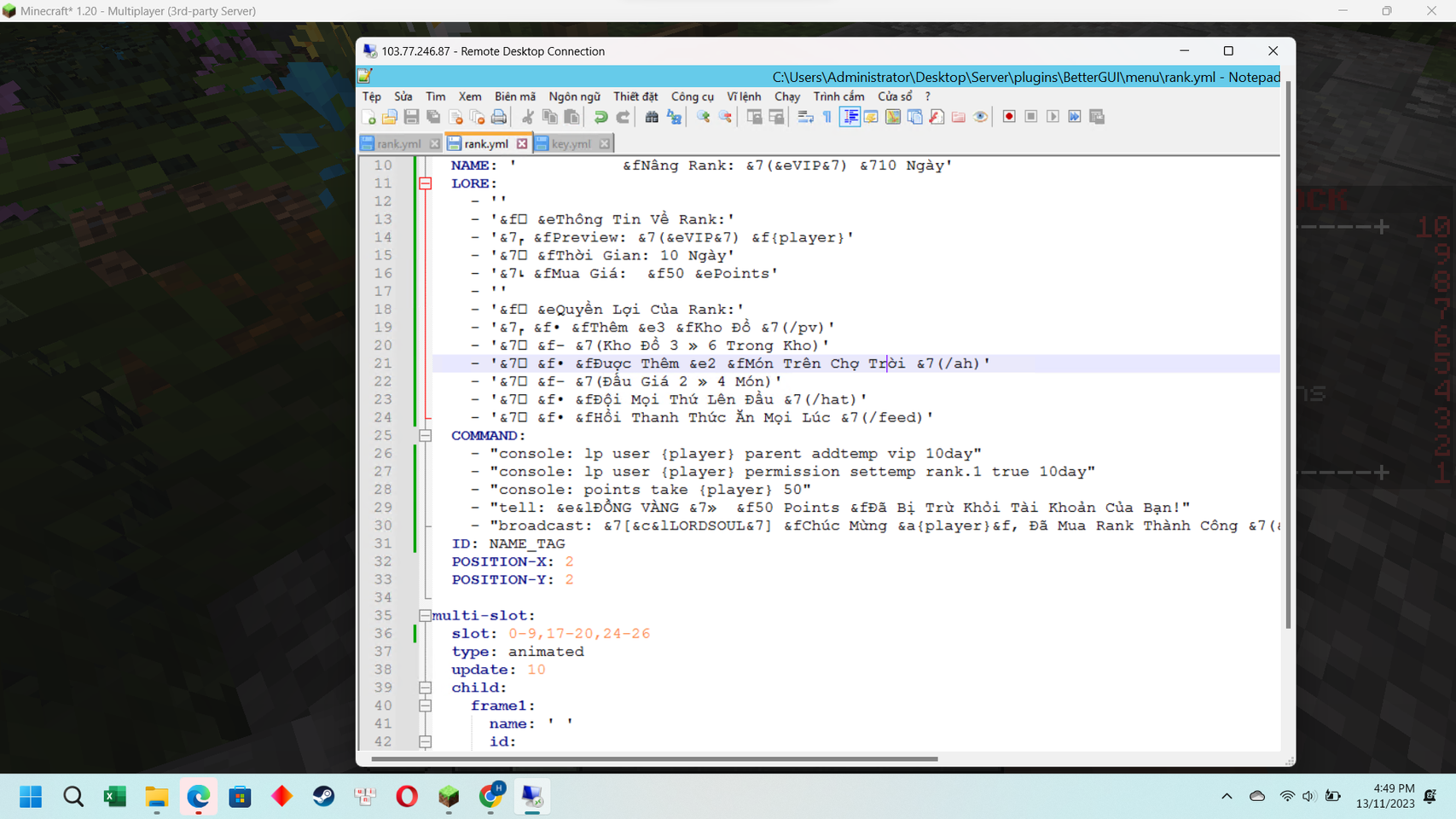1456x819 pixels.
Task: Open the Thiết đặt menu
Action: (x=635, y=96)
